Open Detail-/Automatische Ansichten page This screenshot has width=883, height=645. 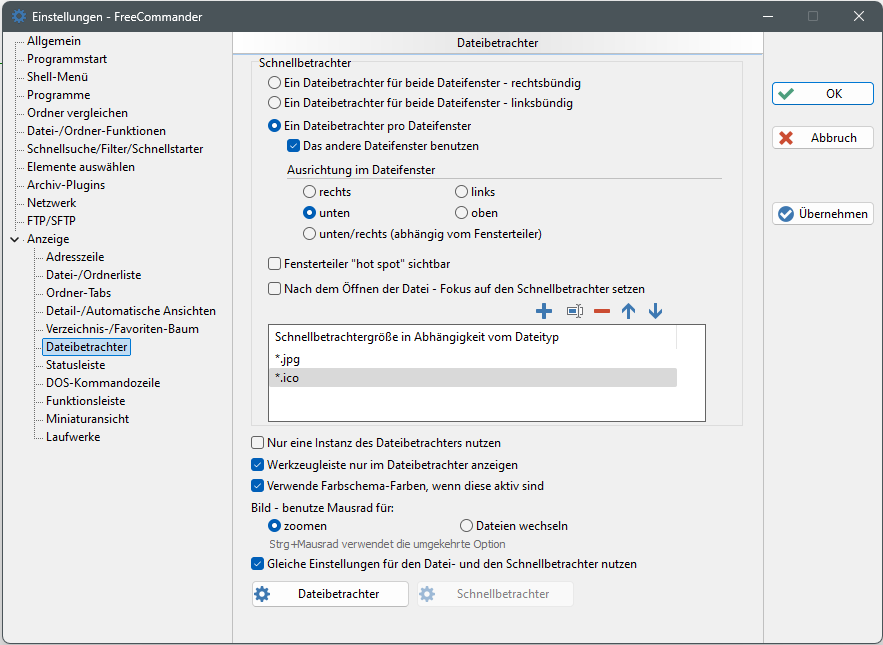click(131, 312)
